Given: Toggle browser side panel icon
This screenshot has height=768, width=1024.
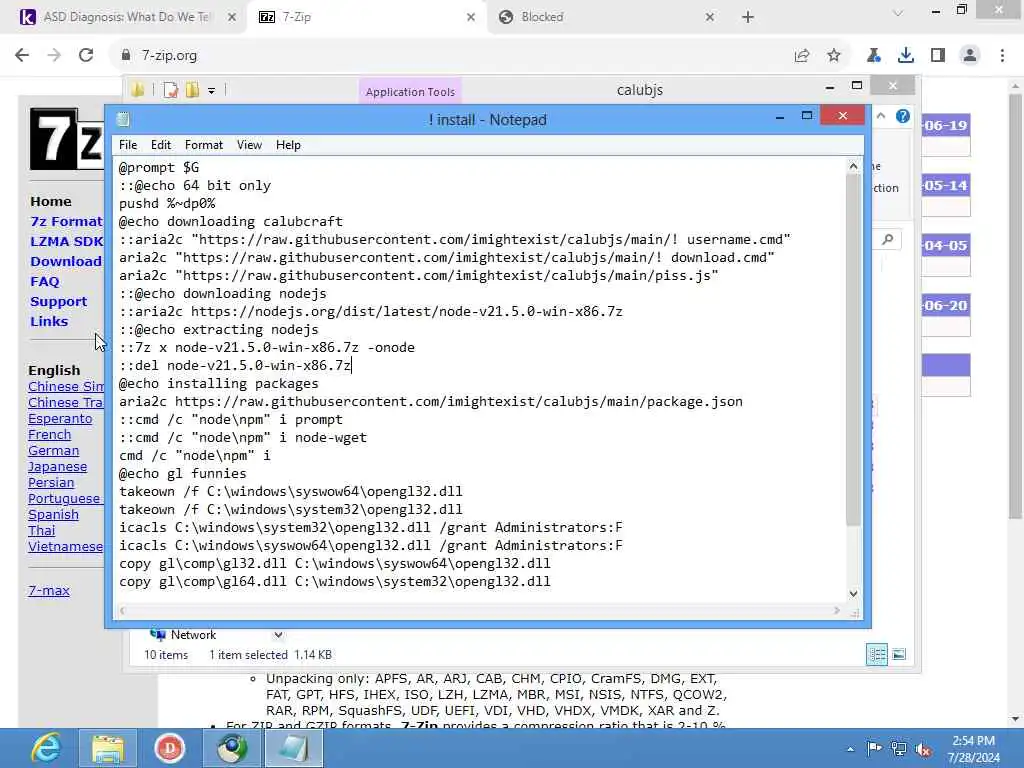Looking at the screenshot, I should tap(938, 56).
